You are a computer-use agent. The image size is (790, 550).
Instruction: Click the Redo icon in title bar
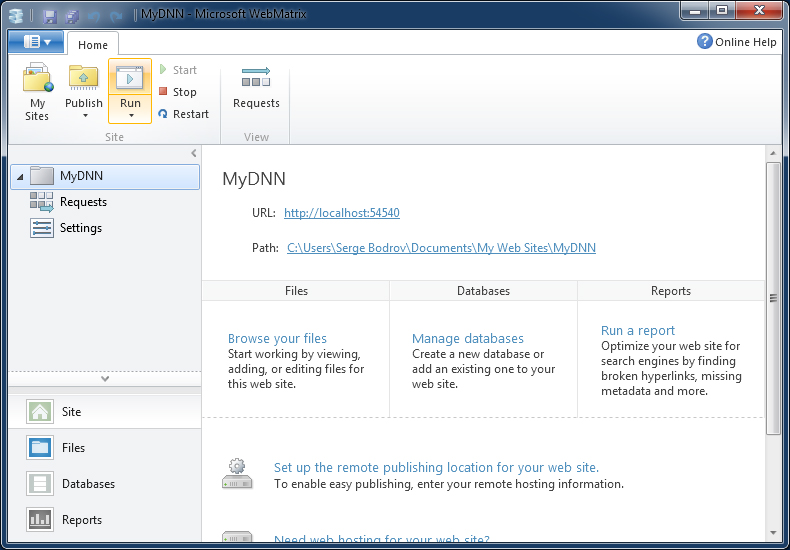pos(116,17)
